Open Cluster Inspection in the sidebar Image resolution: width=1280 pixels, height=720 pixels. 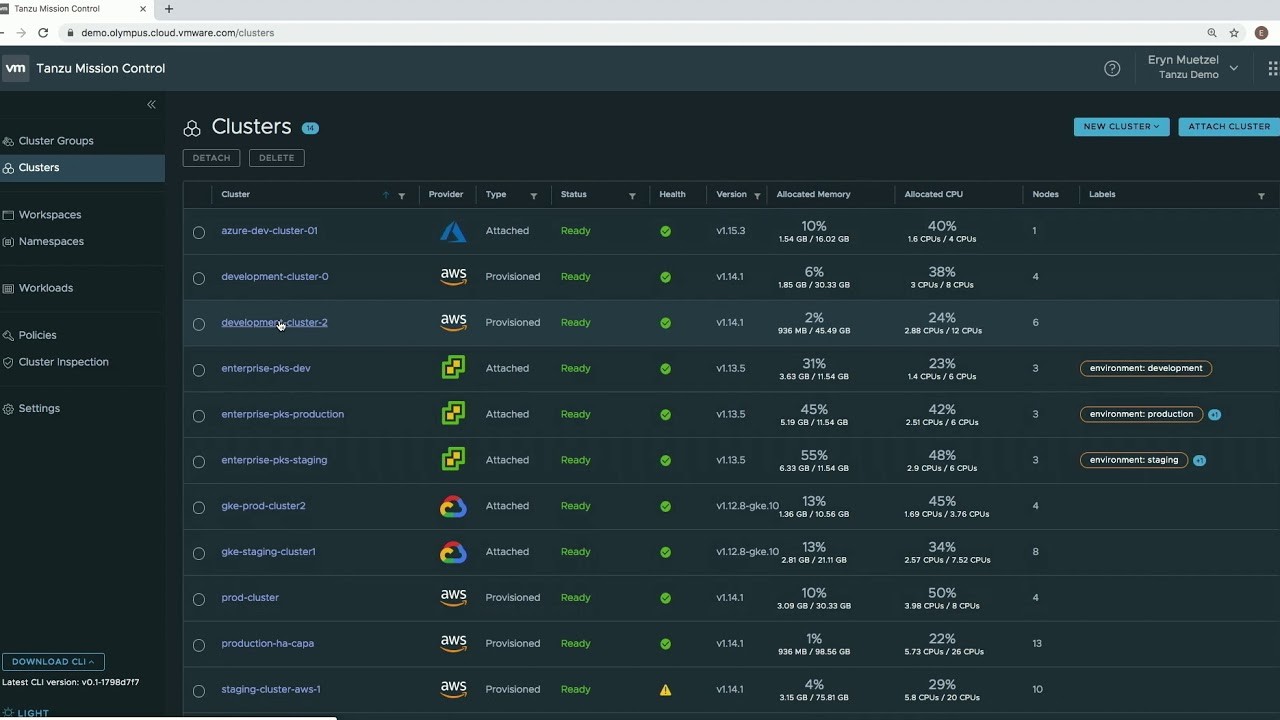[63, 362]
